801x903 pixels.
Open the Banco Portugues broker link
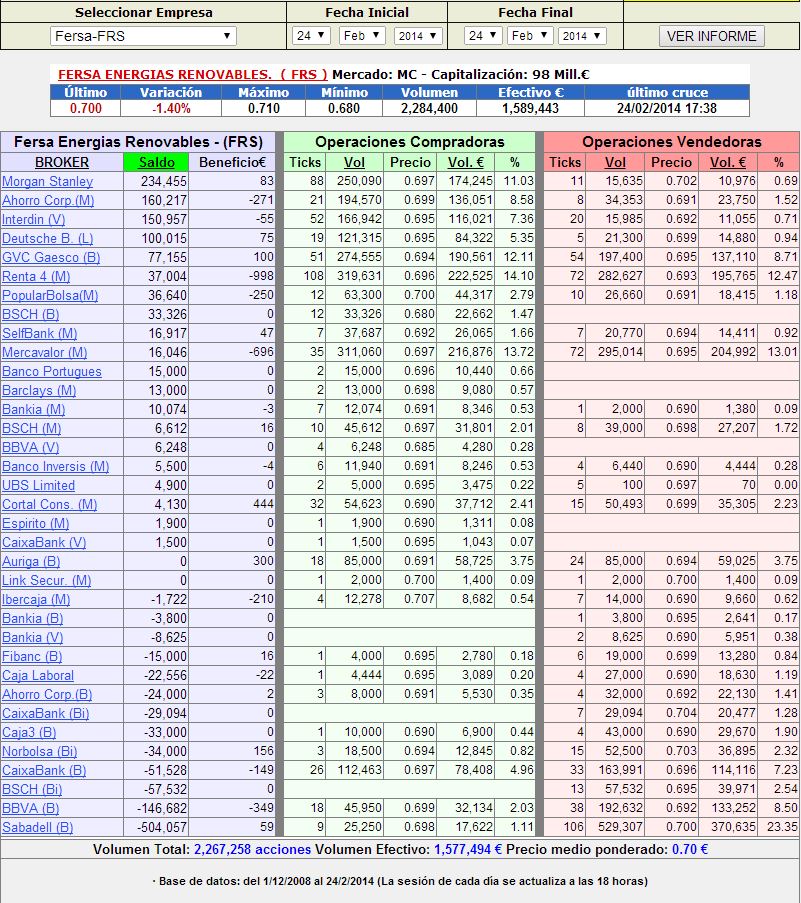point(51,371)
